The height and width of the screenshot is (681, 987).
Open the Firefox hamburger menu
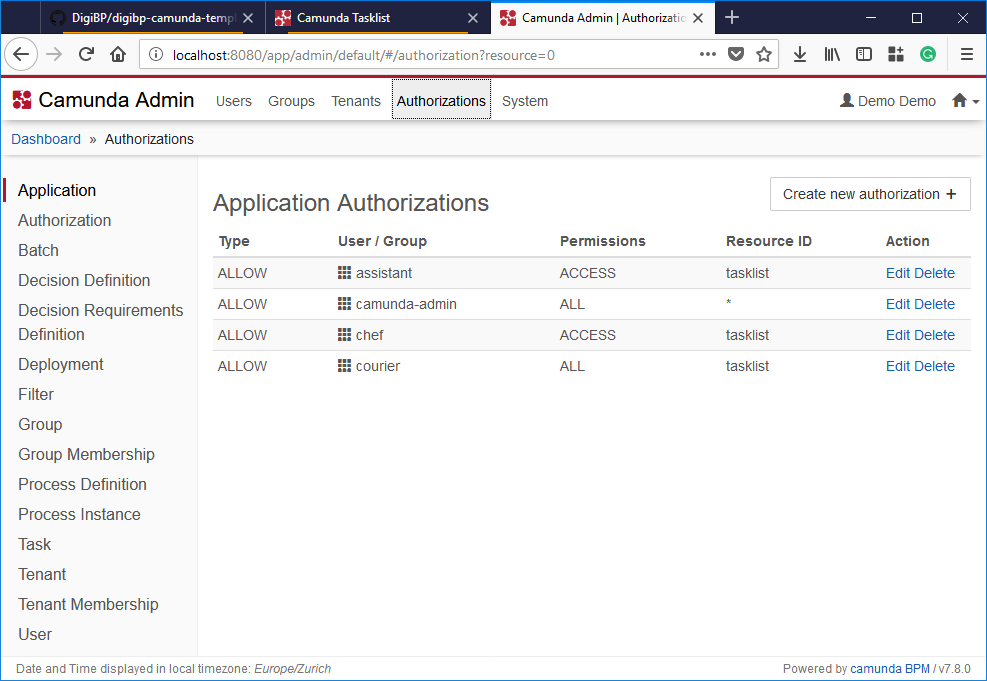point(966,55)
